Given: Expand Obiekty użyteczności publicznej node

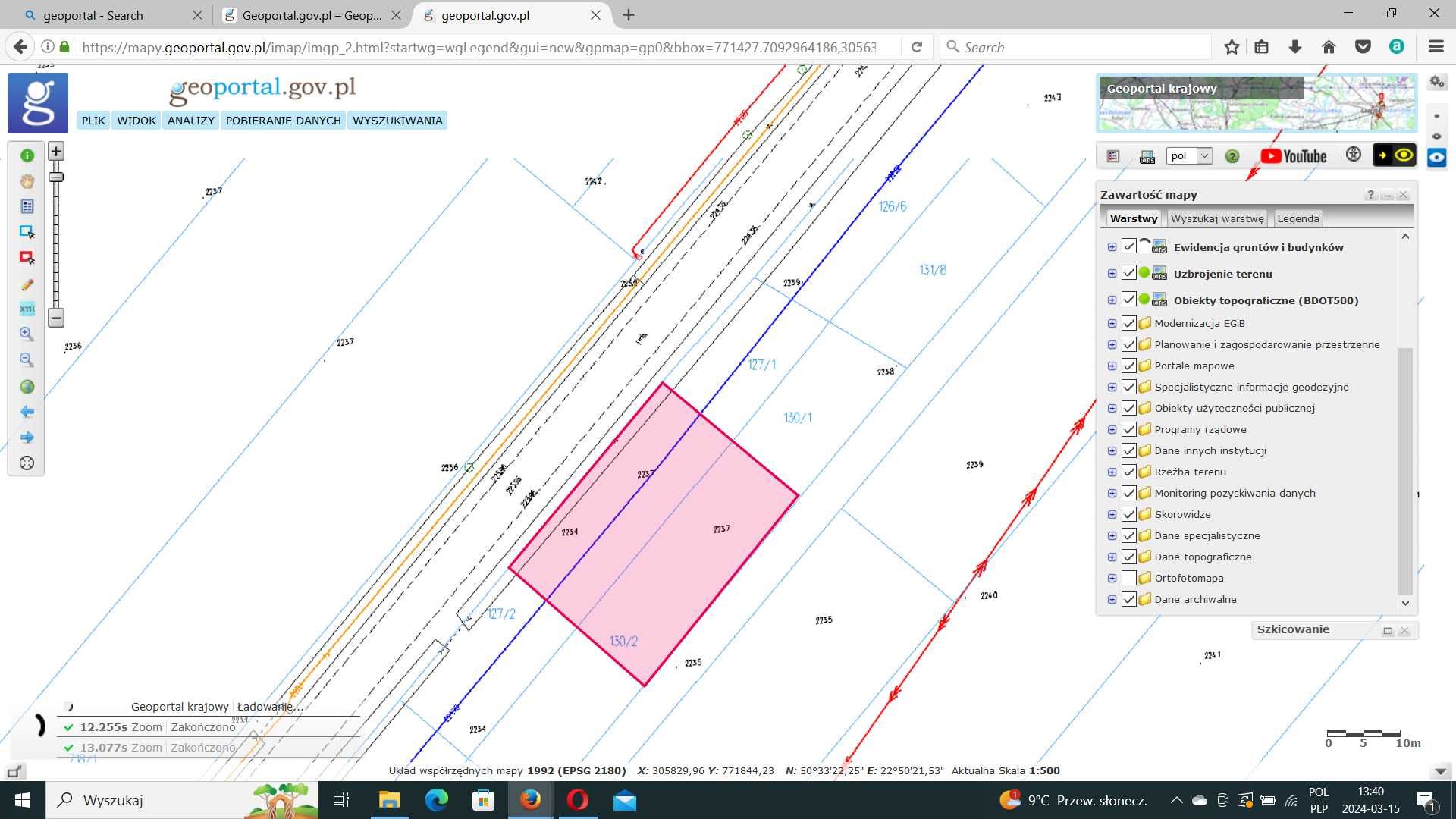Looking at the screenshot, I should pos(1112,408).
